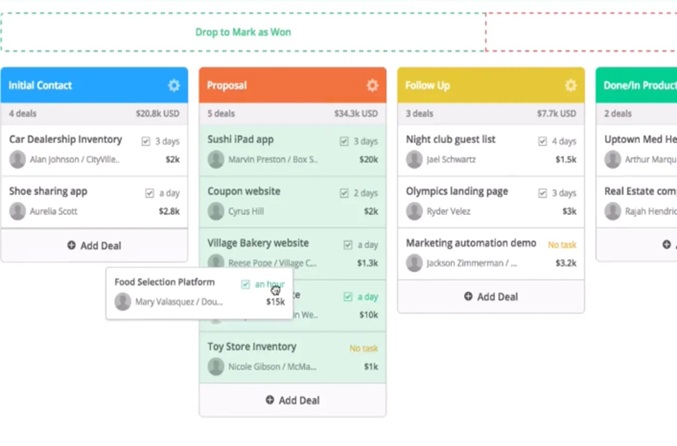677x446 pixels.
Task: Open Follow Up column settings gear
Action: pyautogui.click(x=571, y=85)
